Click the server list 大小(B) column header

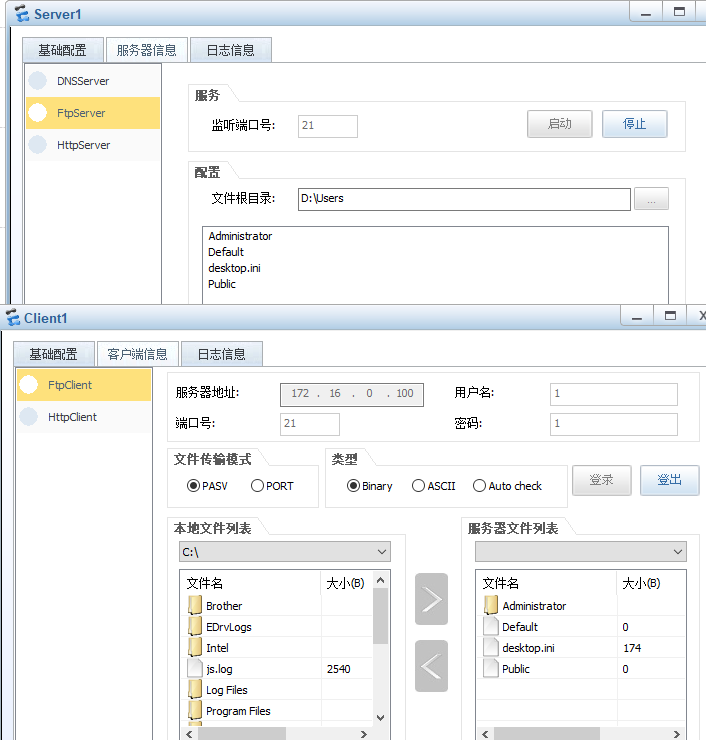point(651,583)
